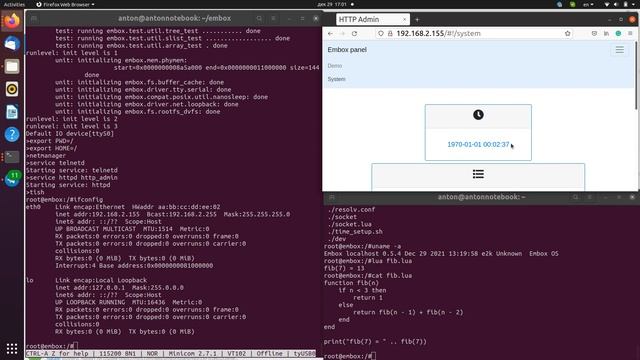
Task: Click the 'root@embox:/#uname -a' line
Action: click(362, 246)
